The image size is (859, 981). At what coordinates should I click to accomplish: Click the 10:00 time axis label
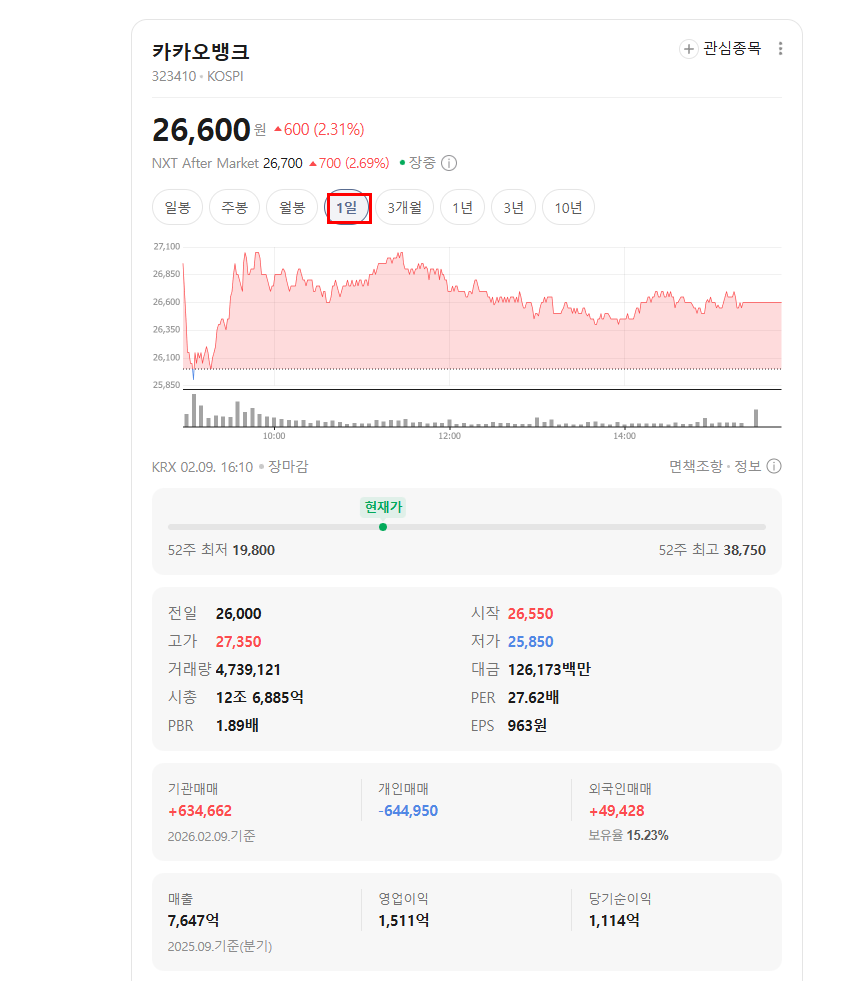(274, 436)
